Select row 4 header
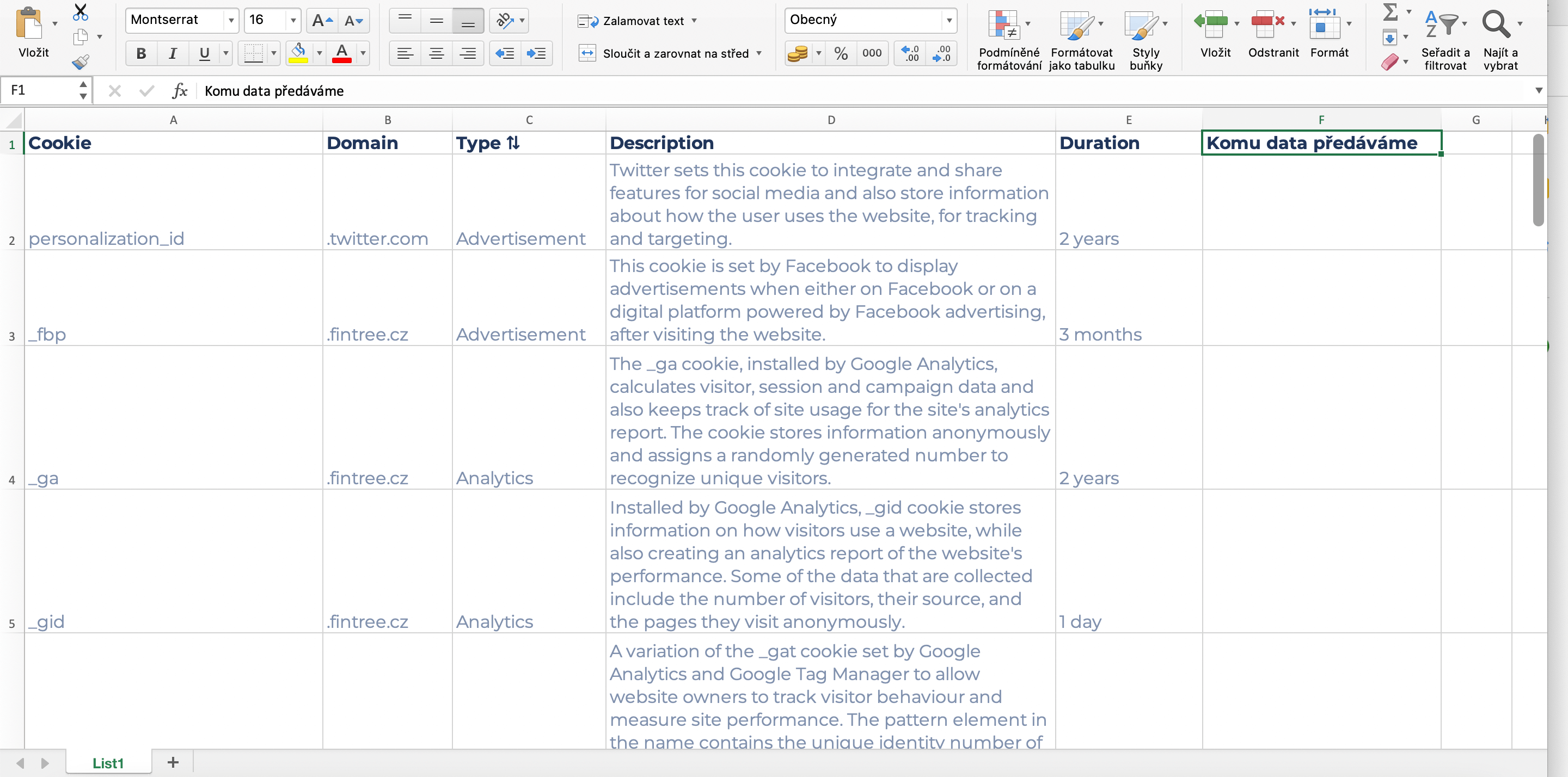Viewport: 1568px width, 777px height. (x=11, y=418)
